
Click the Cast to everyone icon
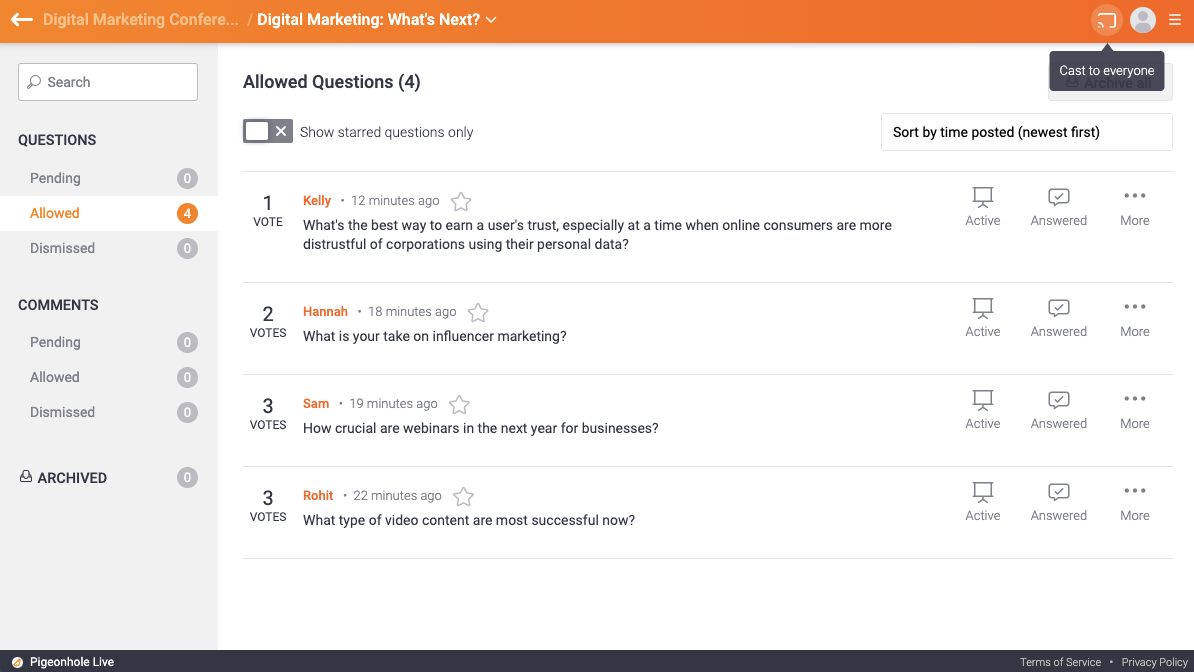pos(1106,20)
